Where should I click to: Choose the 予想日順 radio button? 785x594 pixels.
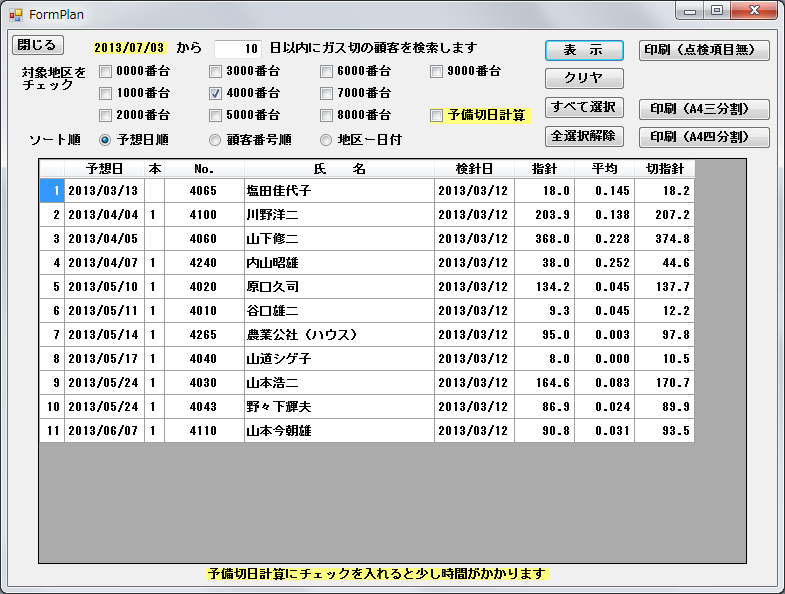click(x=105, y=140)
